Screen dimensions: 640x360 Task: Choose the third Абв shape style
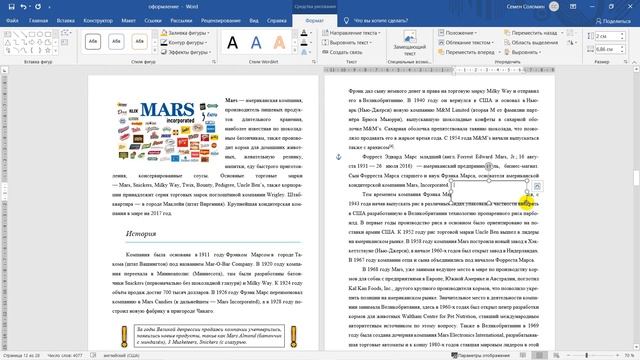coord(140,42)
